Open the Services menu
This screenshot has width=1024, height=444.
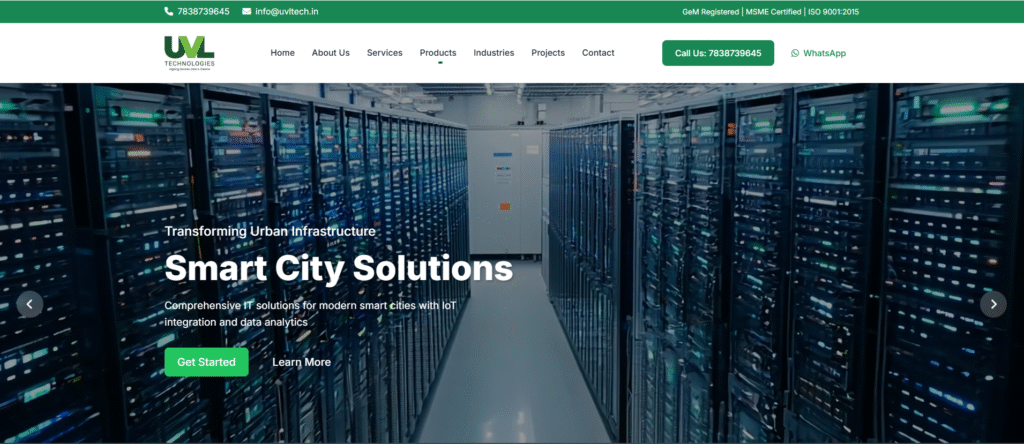pos(385,53)
